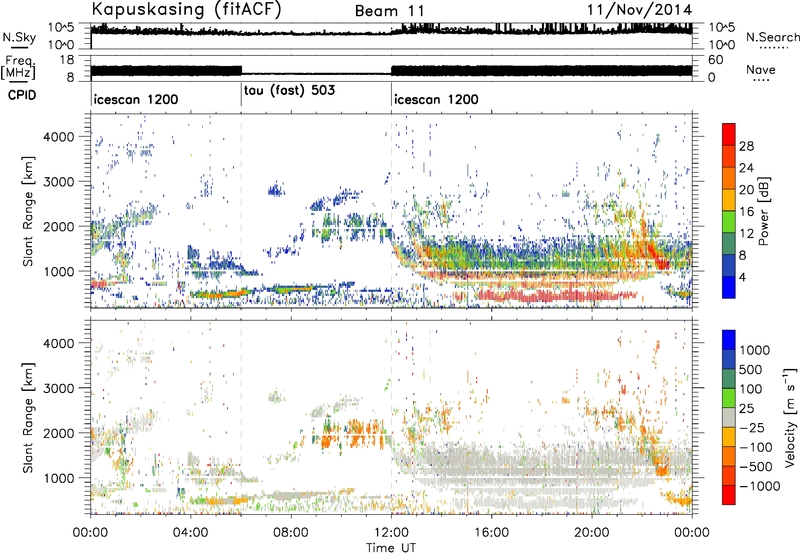The image size is (800, 554).
Task: Click the '60' Nave axis value
Action: (716, 60)
